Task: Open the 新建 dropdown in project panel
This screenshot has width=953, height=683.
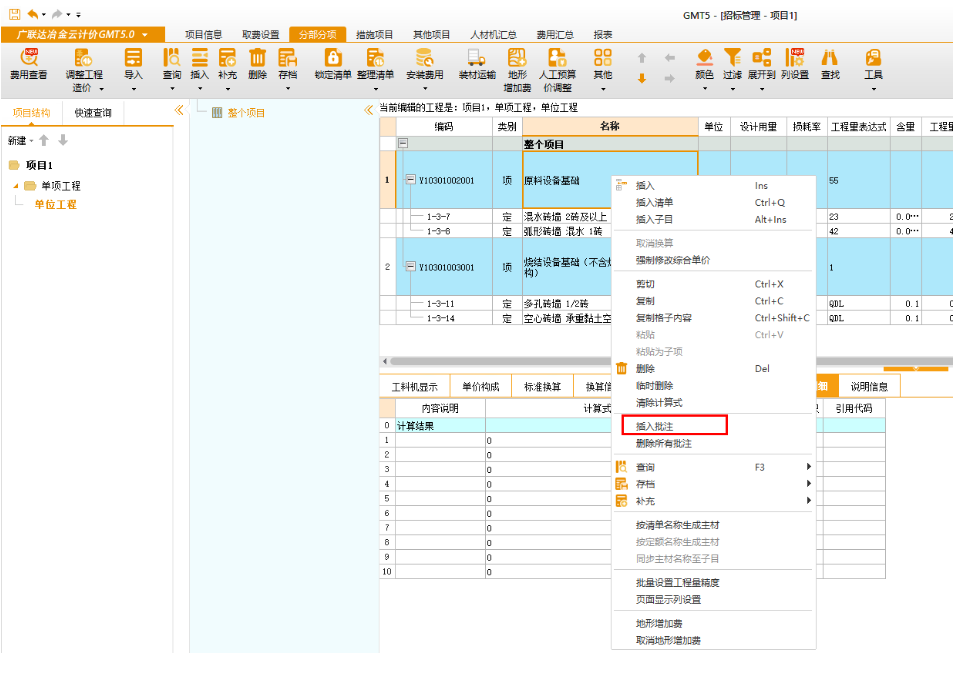Action: pyautogui.click(x=18, y=141)
